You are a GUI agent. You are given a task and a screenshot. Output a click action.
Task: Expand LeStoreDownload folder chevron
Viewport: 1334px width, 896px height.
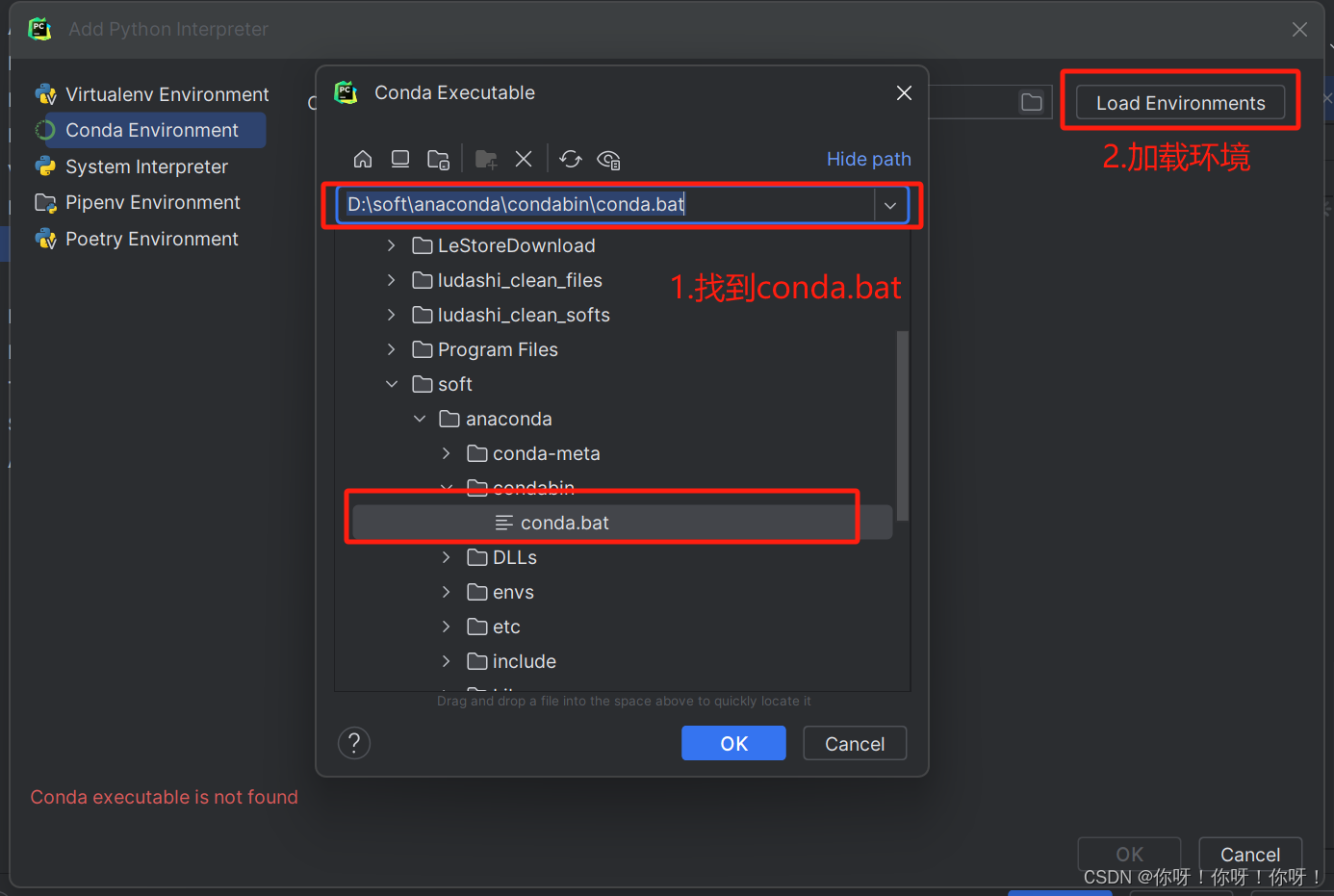point(391,245)
